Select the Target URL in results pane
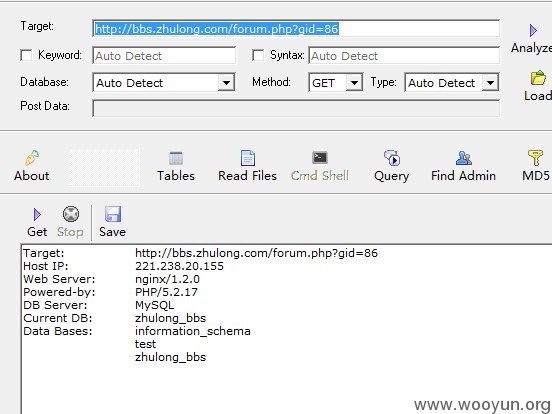 (x=256, y=253)
